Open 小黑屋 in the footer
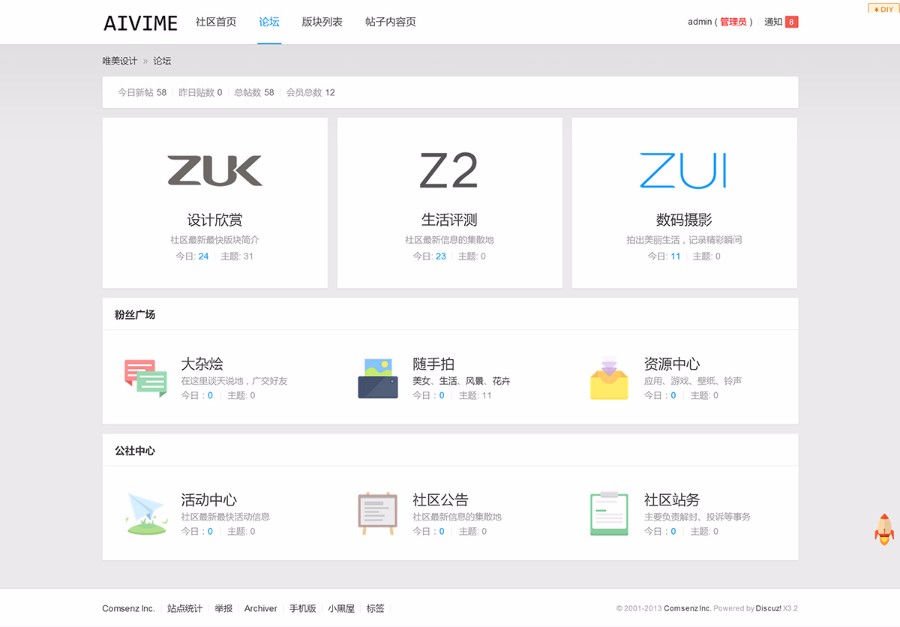Image resolution: width=900 pixels, height=627 pixels. [341, 609]
